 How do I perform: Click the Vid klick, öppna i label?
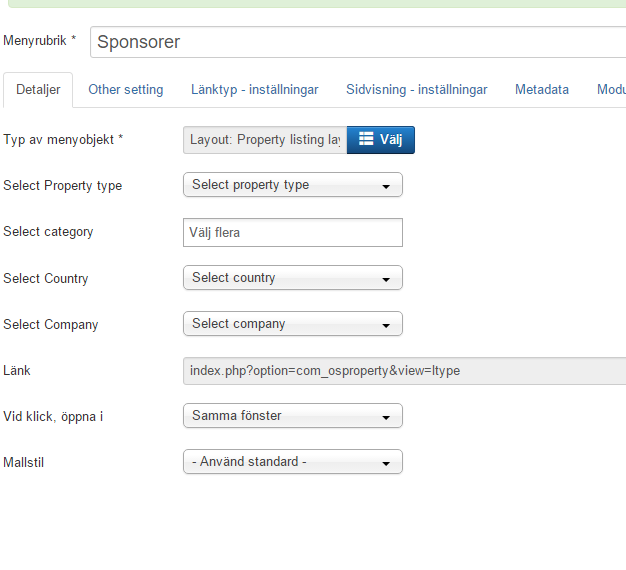pos(53,416)
